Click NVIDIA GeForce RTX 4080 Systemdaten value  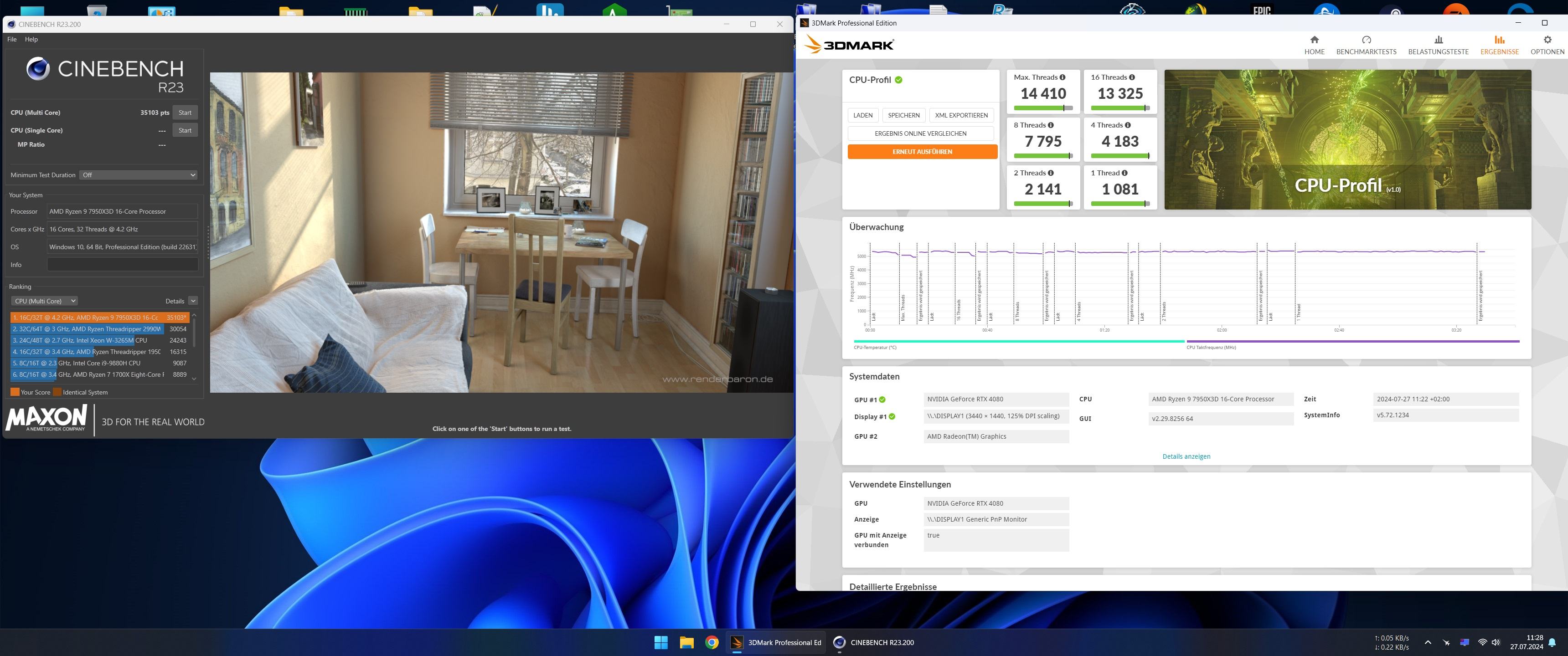pos(996,399)
